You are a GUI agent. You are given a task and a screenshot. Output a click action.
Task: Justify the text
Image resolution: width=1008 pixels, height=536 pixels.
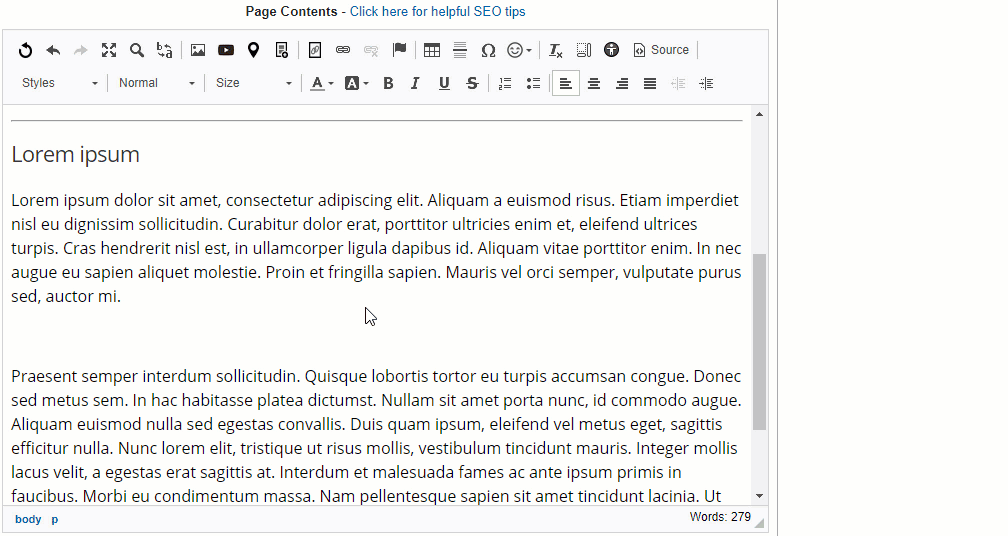click(650, 83)
